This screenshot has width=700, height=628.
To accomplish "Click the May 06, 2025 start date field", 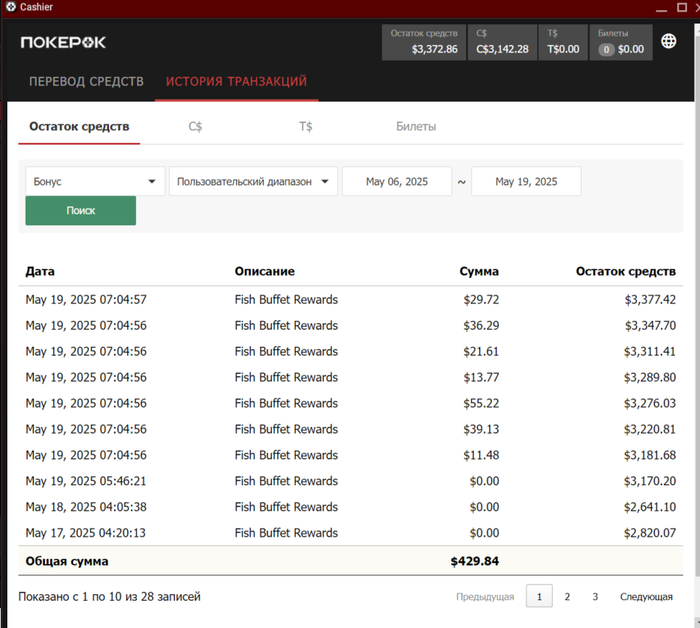I will point(397,181).
